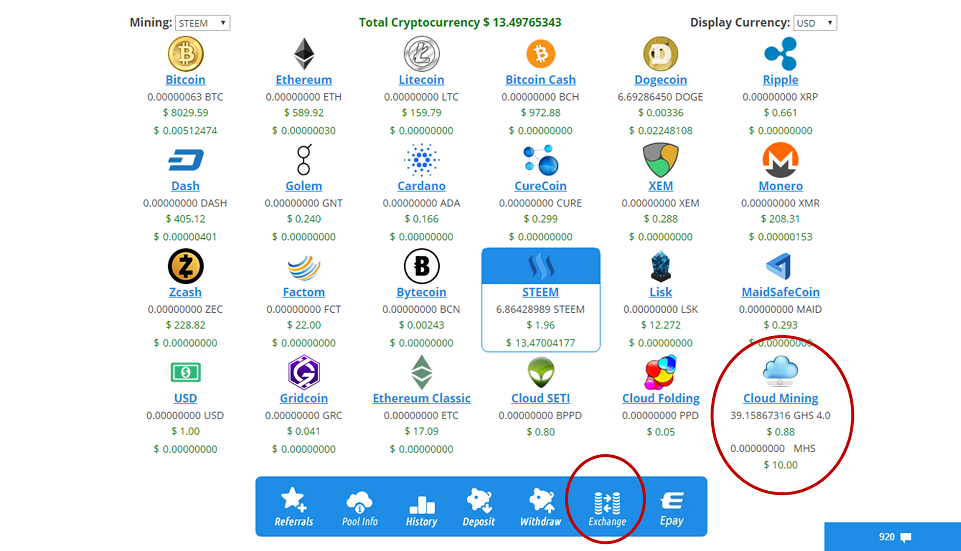Click the Cardano dotted icon
The image size is (961, 551).
[422, 160]
